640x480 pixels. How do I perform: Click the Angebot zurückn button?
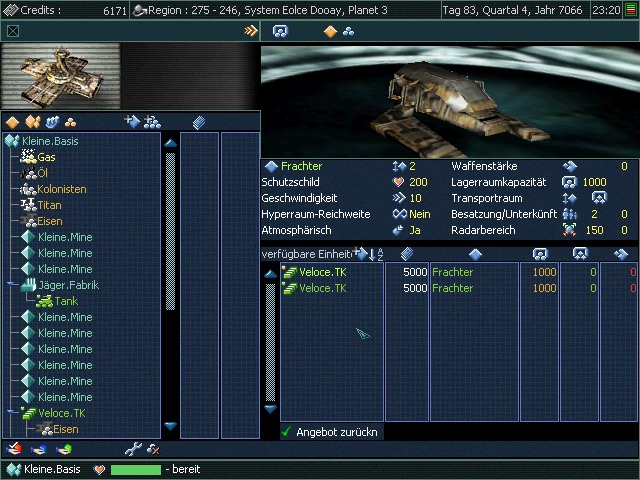(336, 432)
